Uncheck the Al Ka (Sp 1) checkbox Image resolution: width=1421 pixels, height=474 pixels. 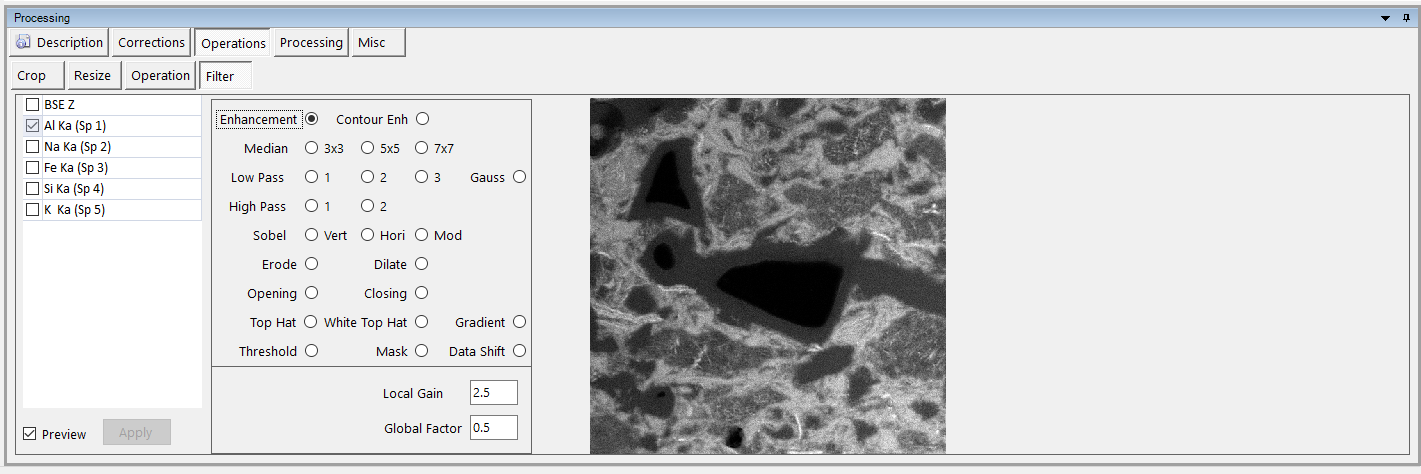pos(33,126)
